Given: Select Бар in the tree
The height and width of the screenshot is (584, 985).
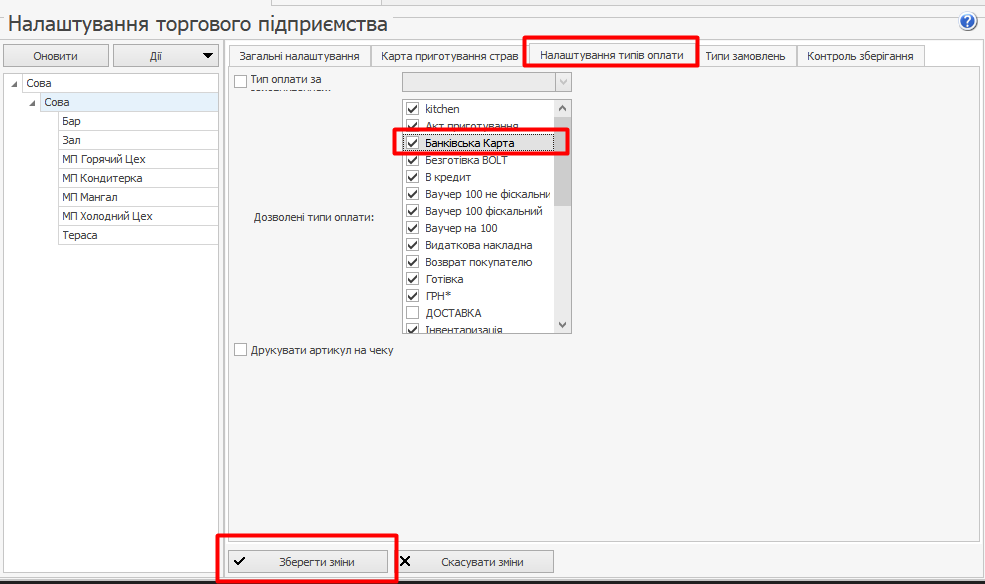Looking at the screenshot, I should 71,121.
